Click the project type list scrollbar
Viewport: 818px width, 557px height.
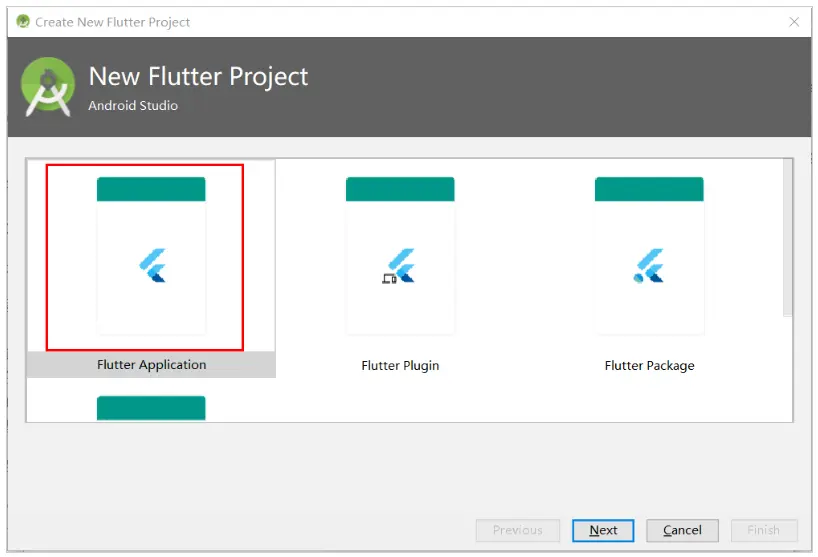tap(787, 237)
